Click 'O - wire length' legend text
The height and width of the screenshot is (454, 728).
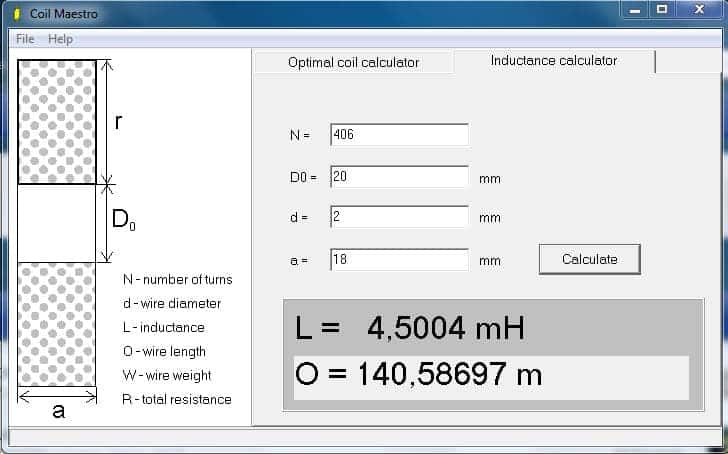coord(164,352)
